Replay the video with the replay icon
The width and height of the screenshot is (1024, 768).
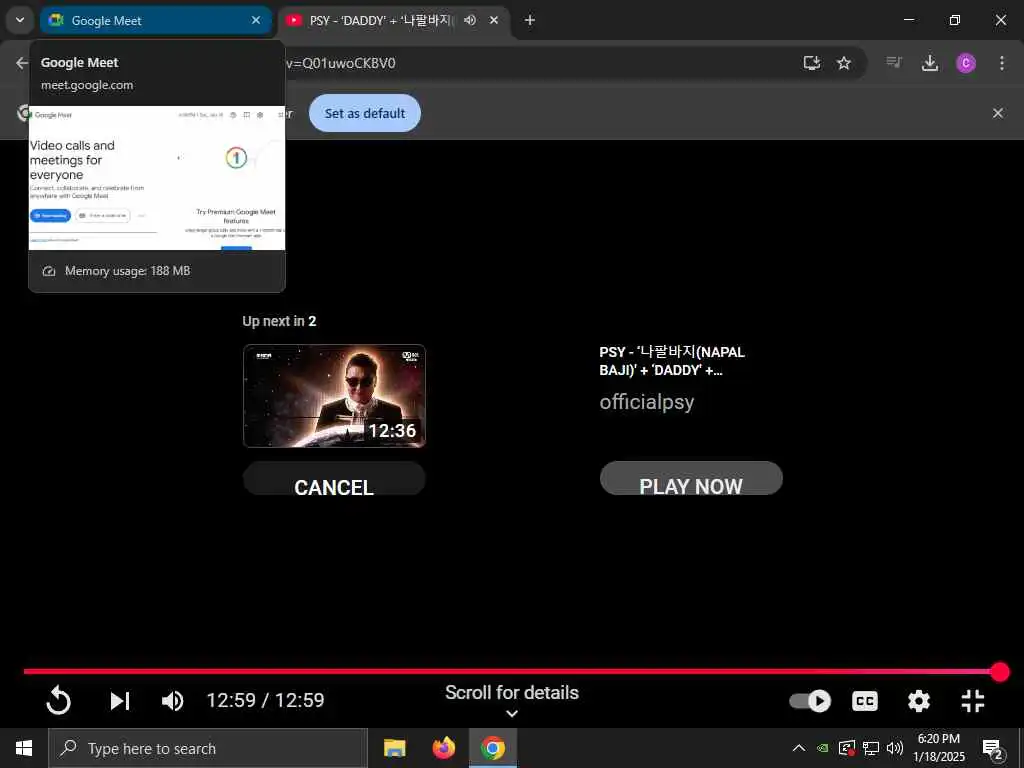(x=58, y=701)
